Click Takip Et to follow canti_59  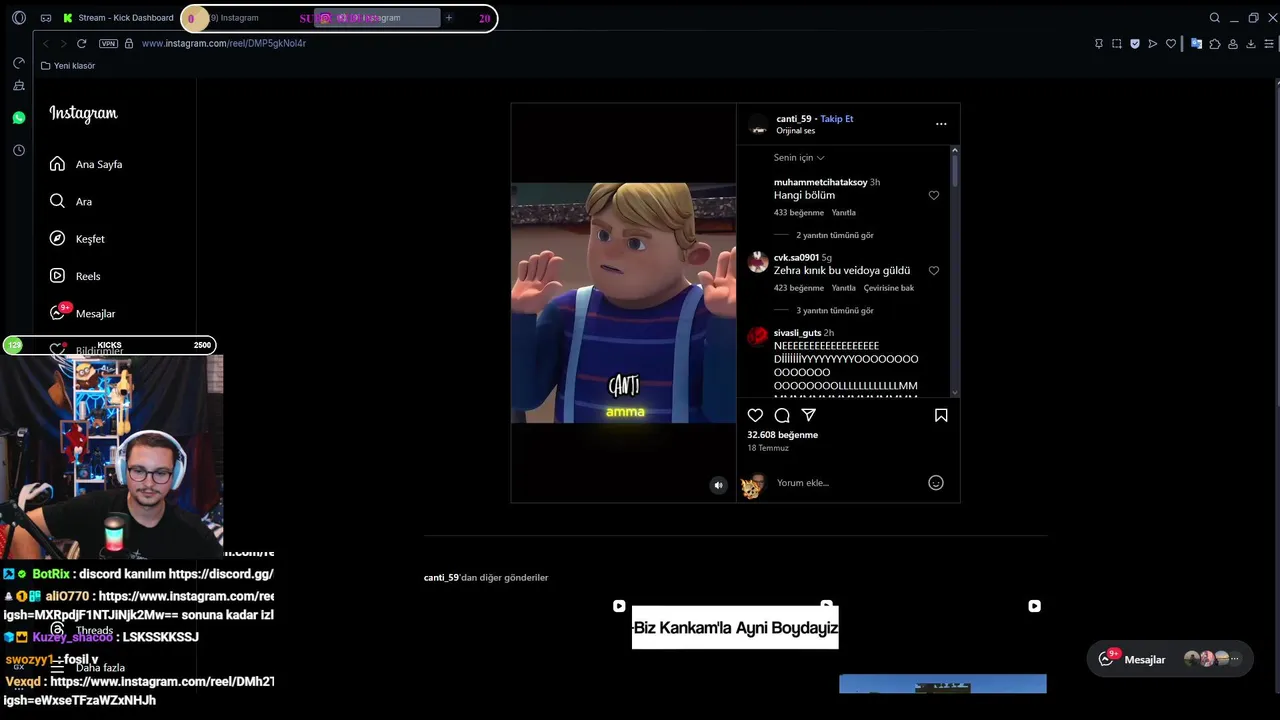[x=837, y=119]
